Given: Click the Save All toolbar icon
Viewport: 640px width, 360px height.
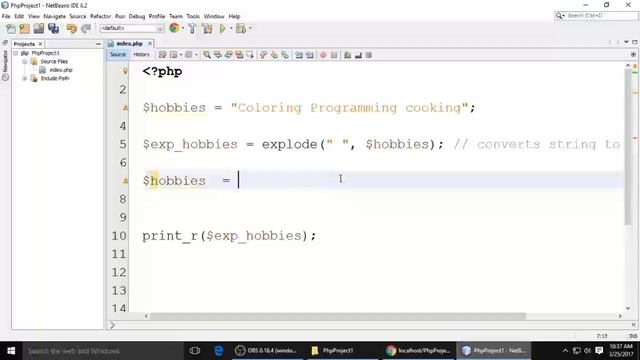Looking at the screenshot, I should [53, 29].
